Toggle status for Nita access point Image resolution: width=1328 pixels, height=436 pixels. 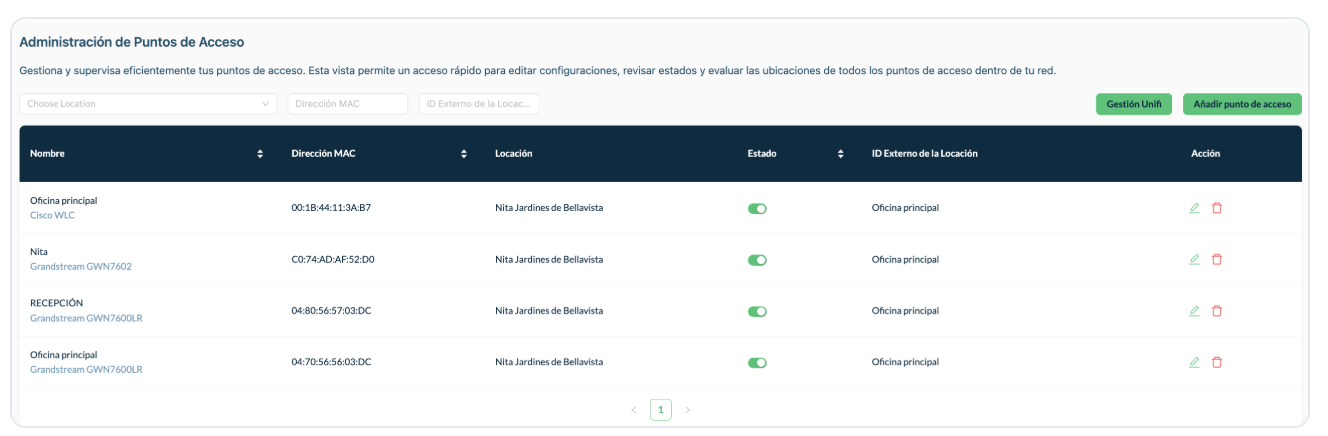click(x=757, y=260)
